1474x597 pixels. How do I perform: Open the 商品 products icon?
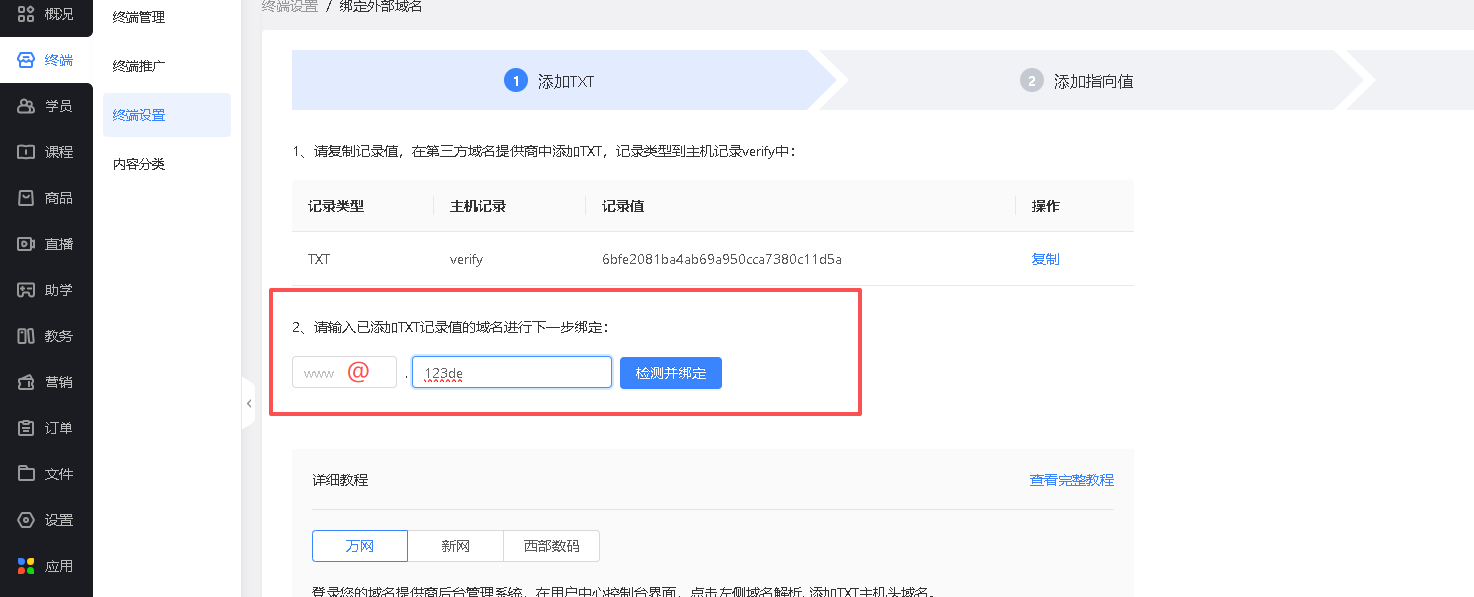[x=27, y=198]
